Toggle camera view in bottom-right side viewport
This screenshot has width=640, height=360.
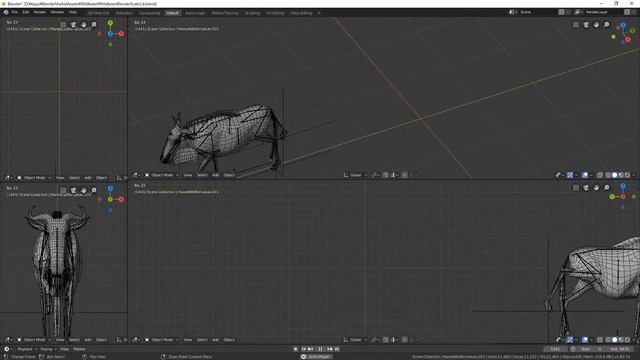coord(586,188)
